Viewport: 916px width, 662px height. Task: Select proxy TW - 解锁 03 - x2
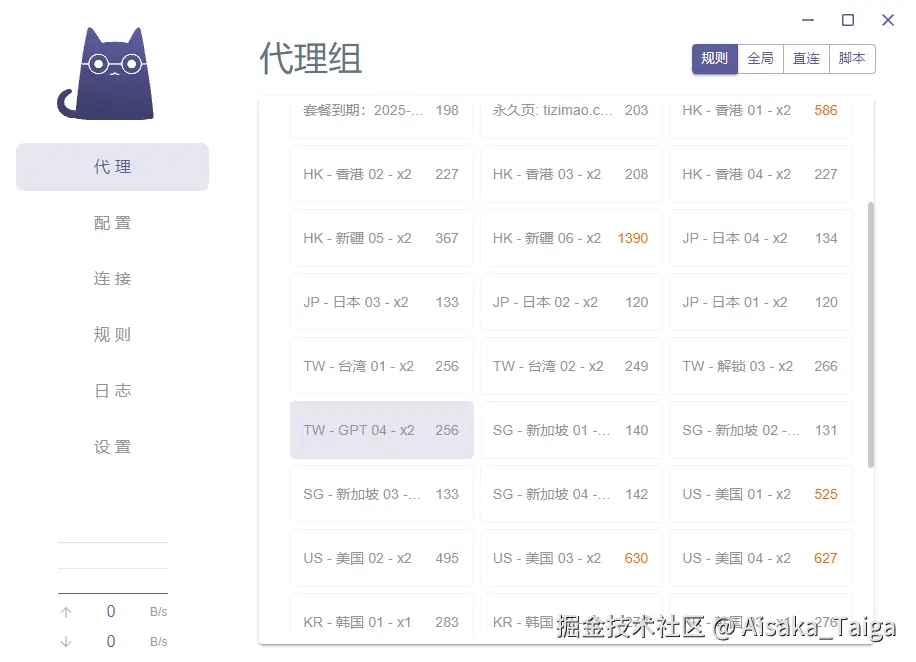[761, 366]
